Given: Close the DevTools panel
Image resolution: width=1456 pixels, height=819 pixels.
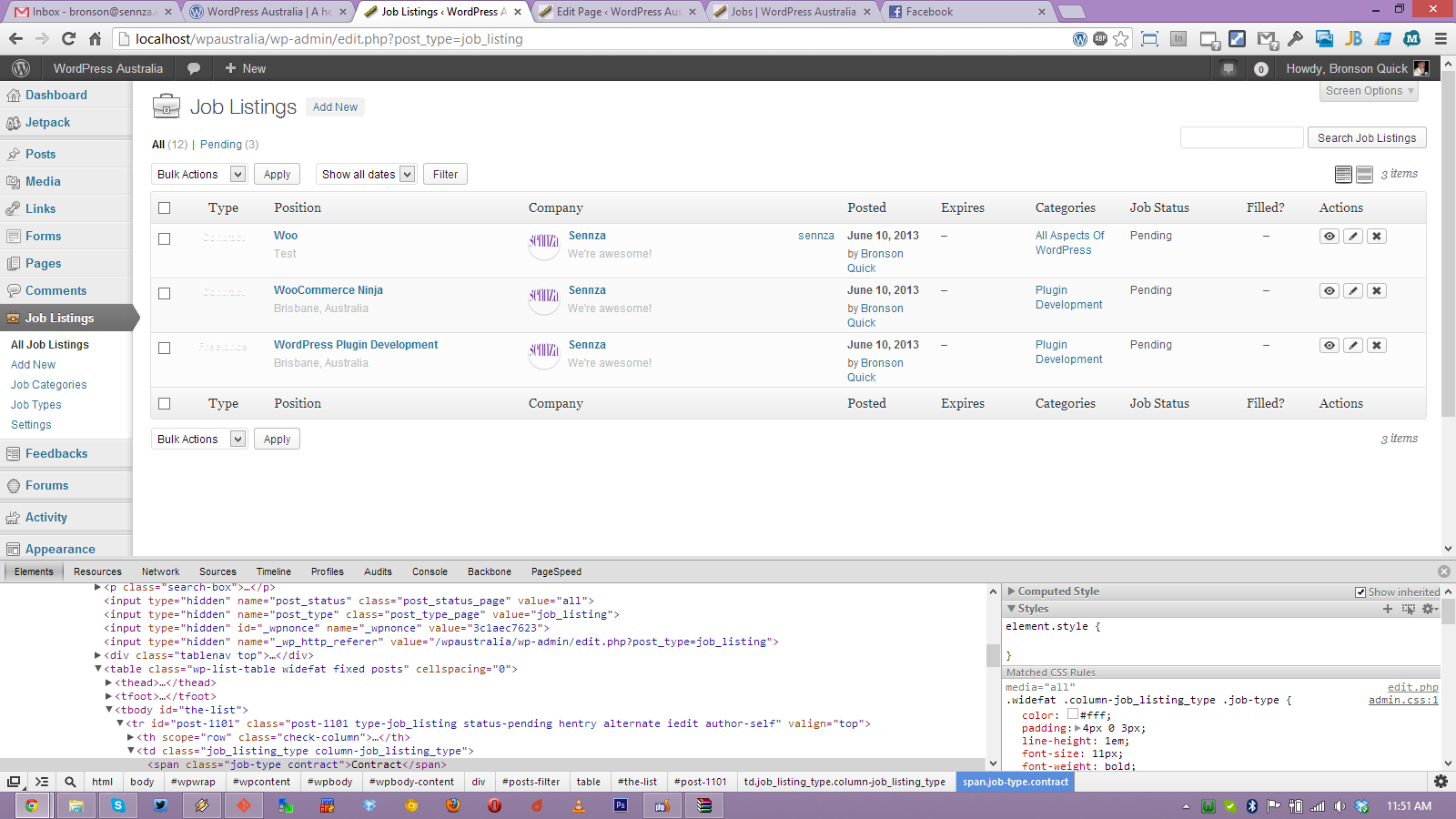Looking at the screenshot, I should coord(1444,571).
